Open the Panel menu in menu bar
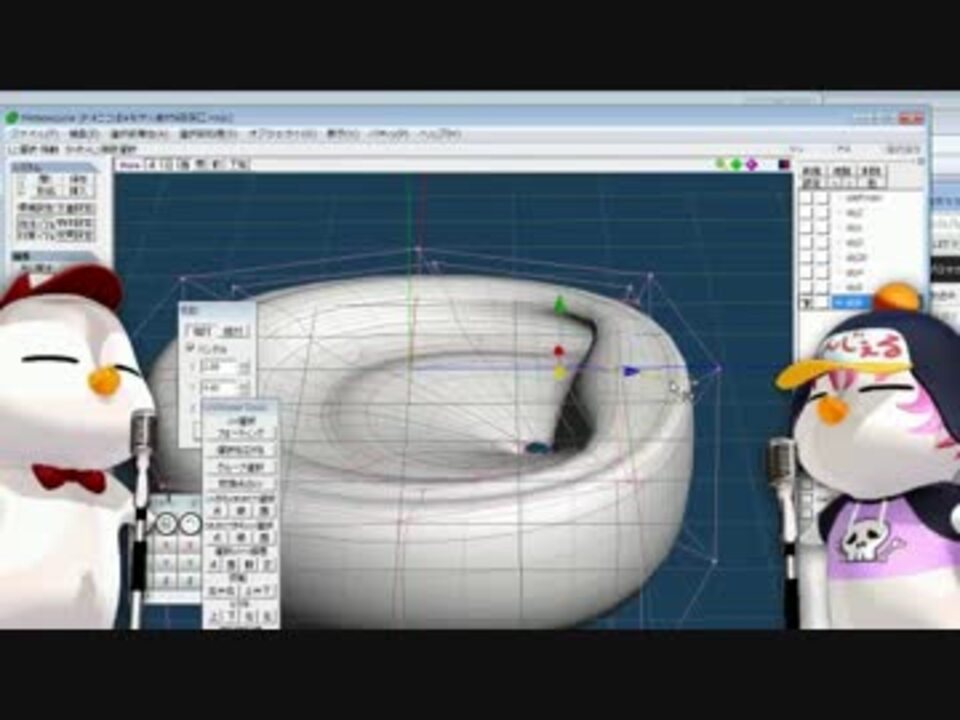Viewport: 960px width, 720px height. coord(388,133)
